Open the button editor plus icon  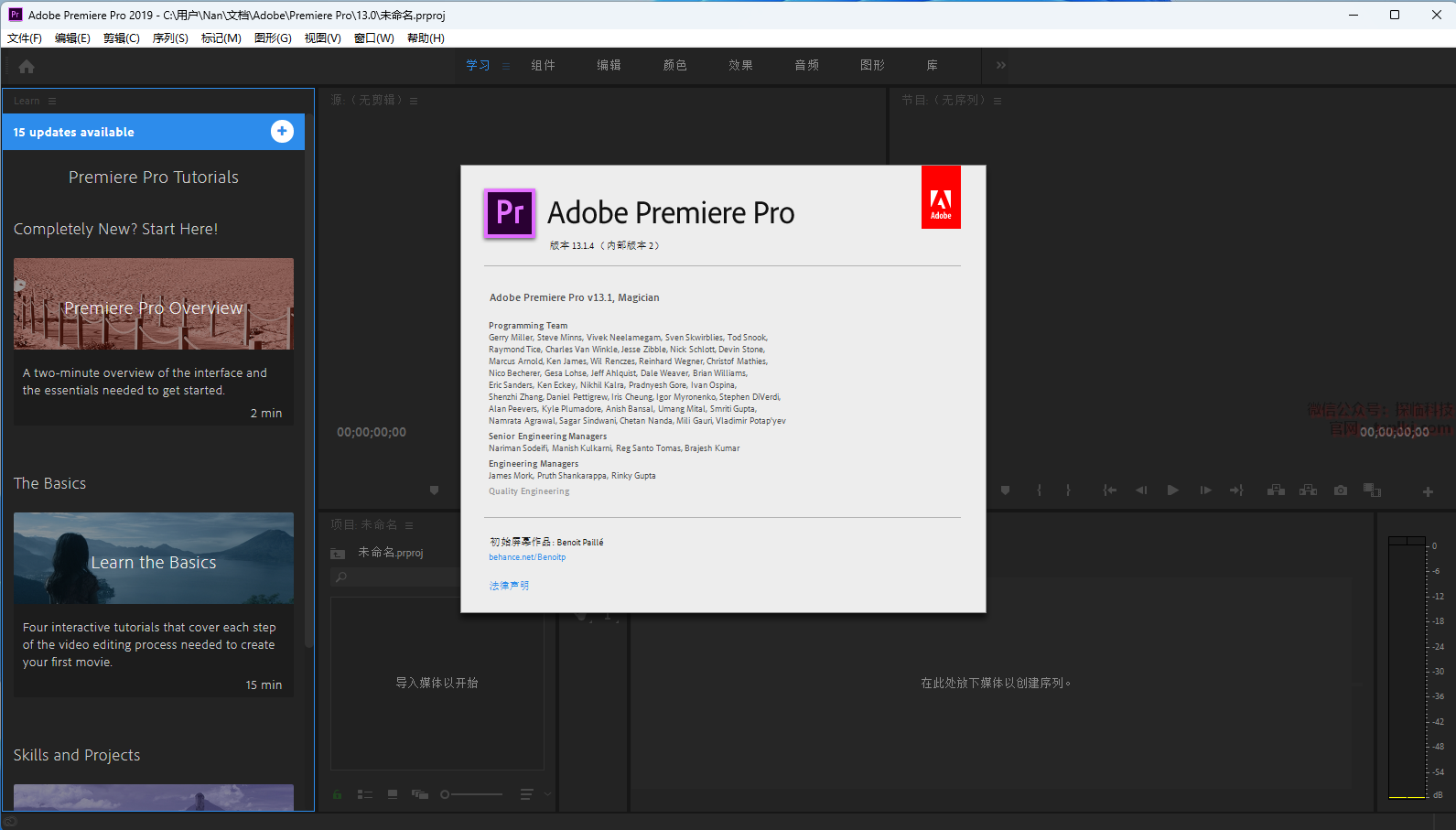(x=1427, y=491)
